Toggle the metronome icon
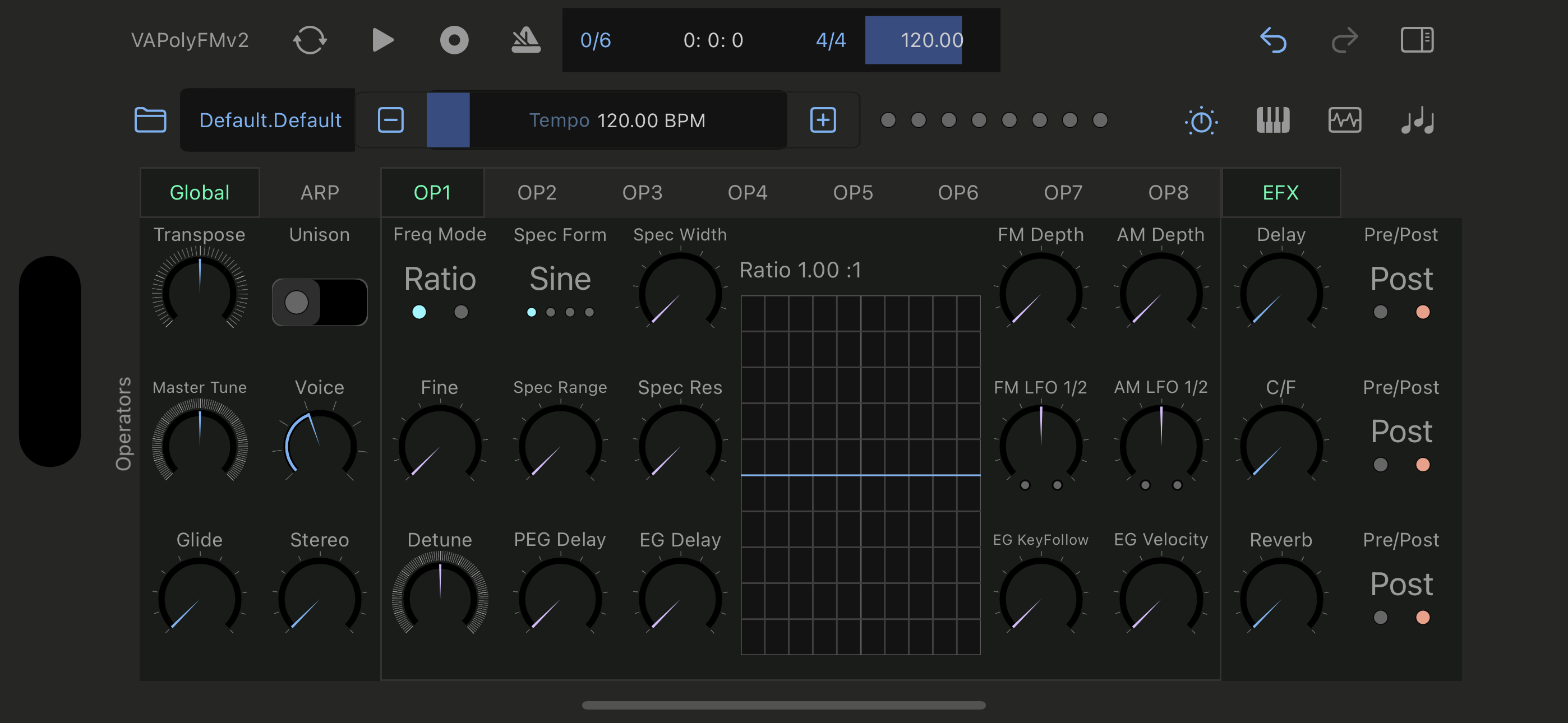1568x723 pixels. pyautogui.click(x=526, y=40)
